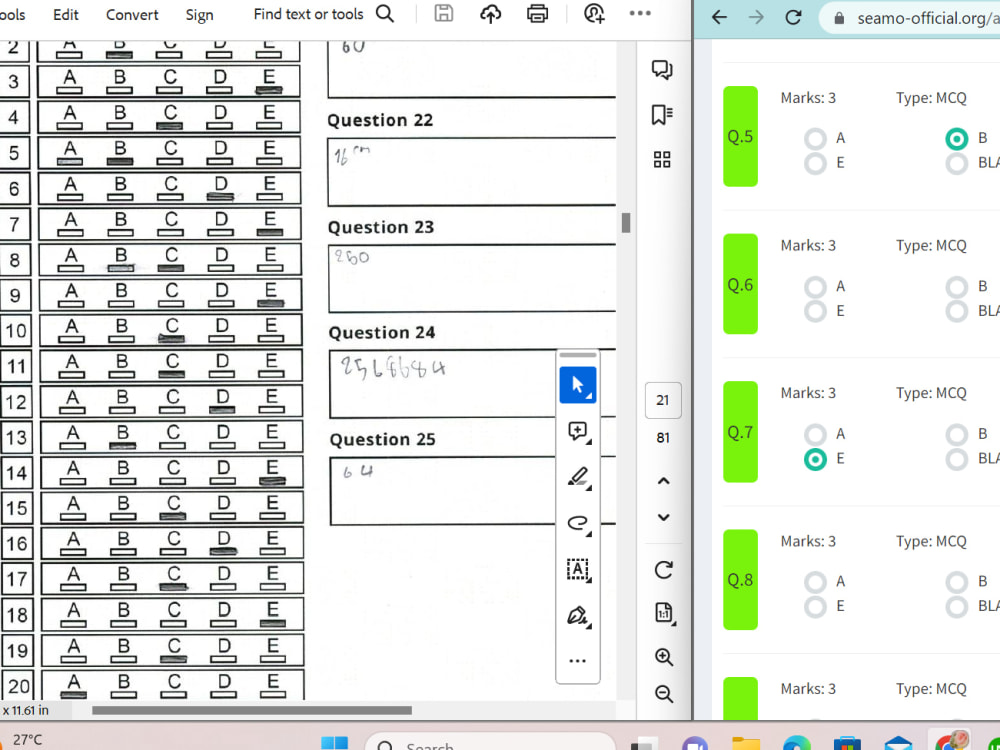Select option E for Q.8
The height and width of the screenshot is (750, 1000).
(815, 607)
